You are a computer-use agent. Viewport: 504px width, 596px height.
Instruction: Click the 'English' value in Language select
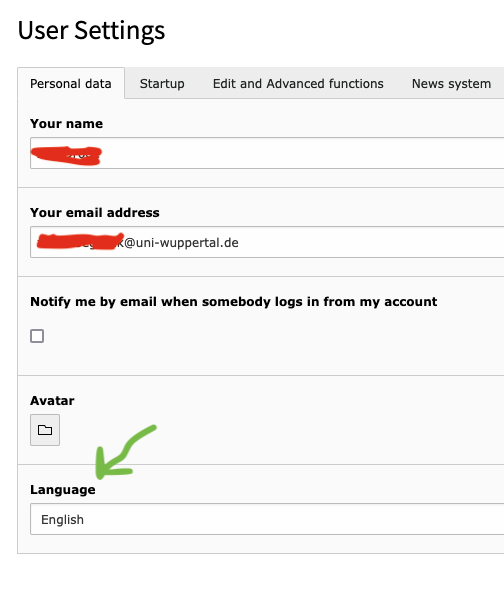[62, 520]
